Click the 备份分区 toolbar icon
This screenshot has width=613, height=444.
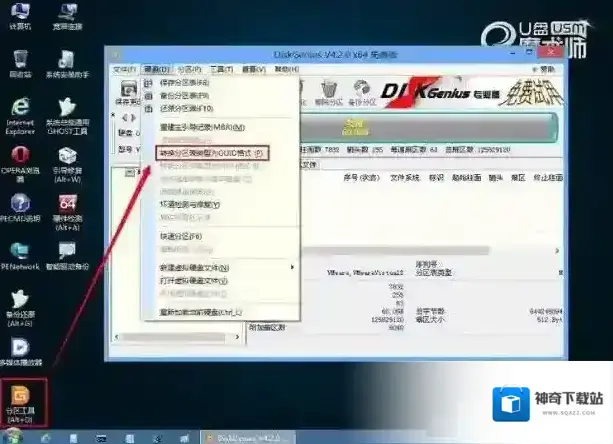363,90
